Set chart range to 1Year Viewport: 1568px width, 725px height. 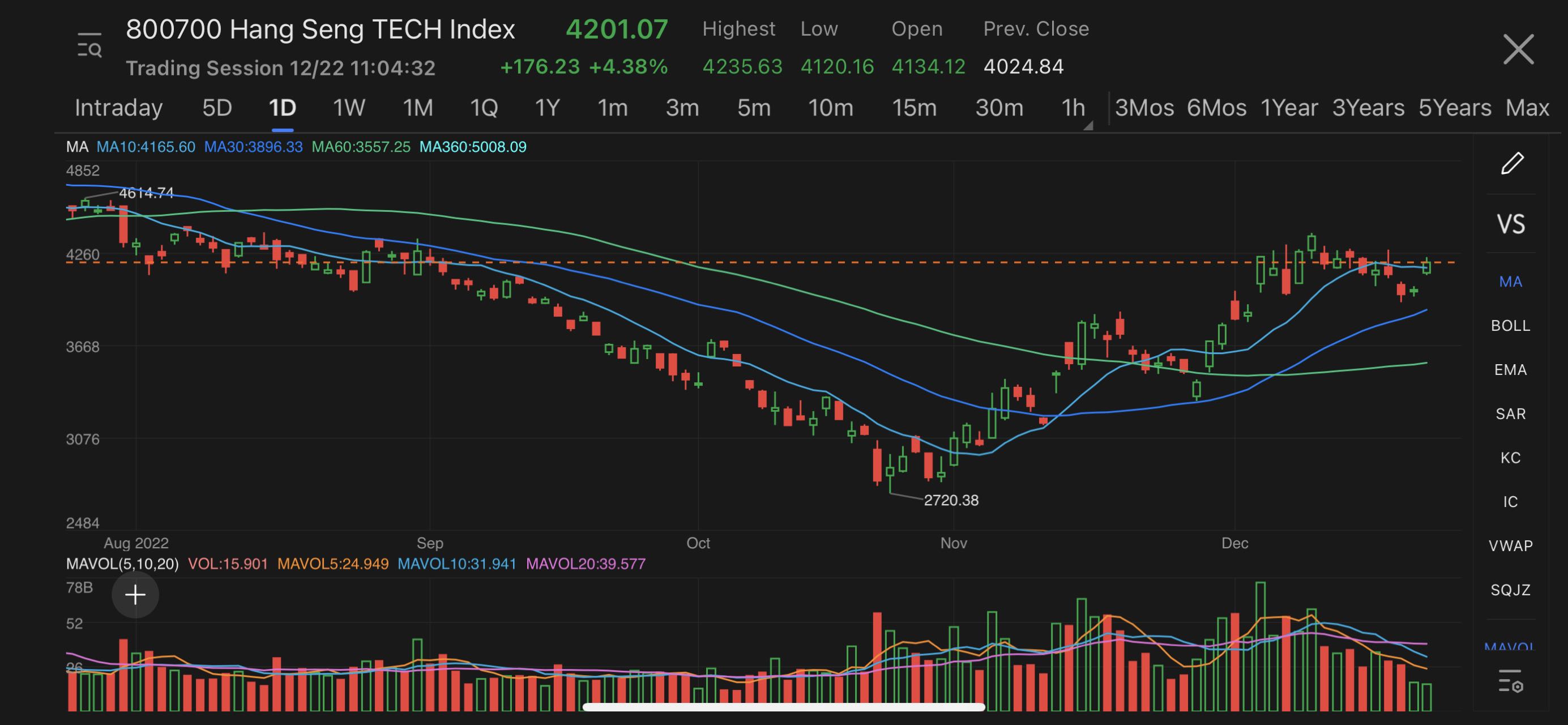(x=1289, y=108)
